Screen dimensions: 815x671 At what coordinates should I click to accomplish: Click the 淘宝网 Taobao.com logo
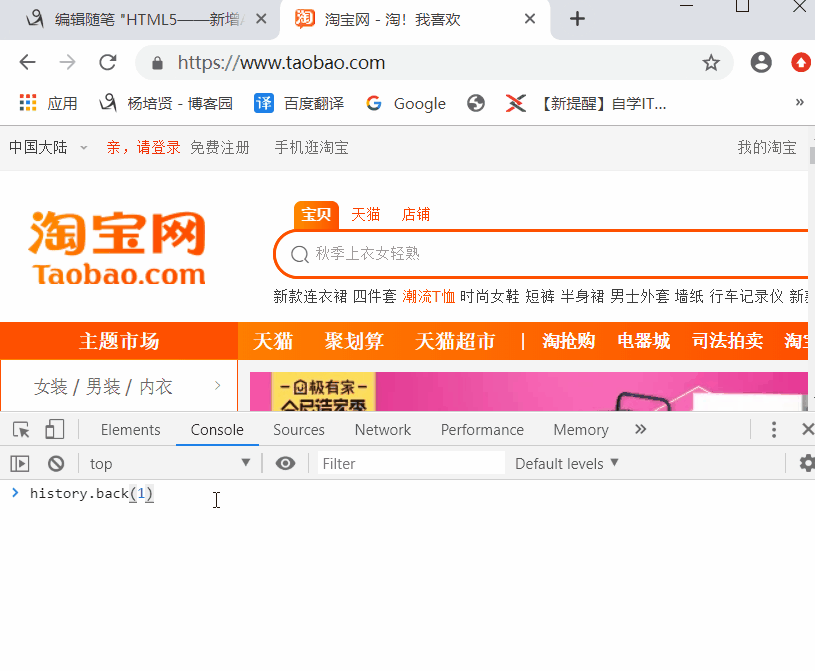click(x=117, y=248)
